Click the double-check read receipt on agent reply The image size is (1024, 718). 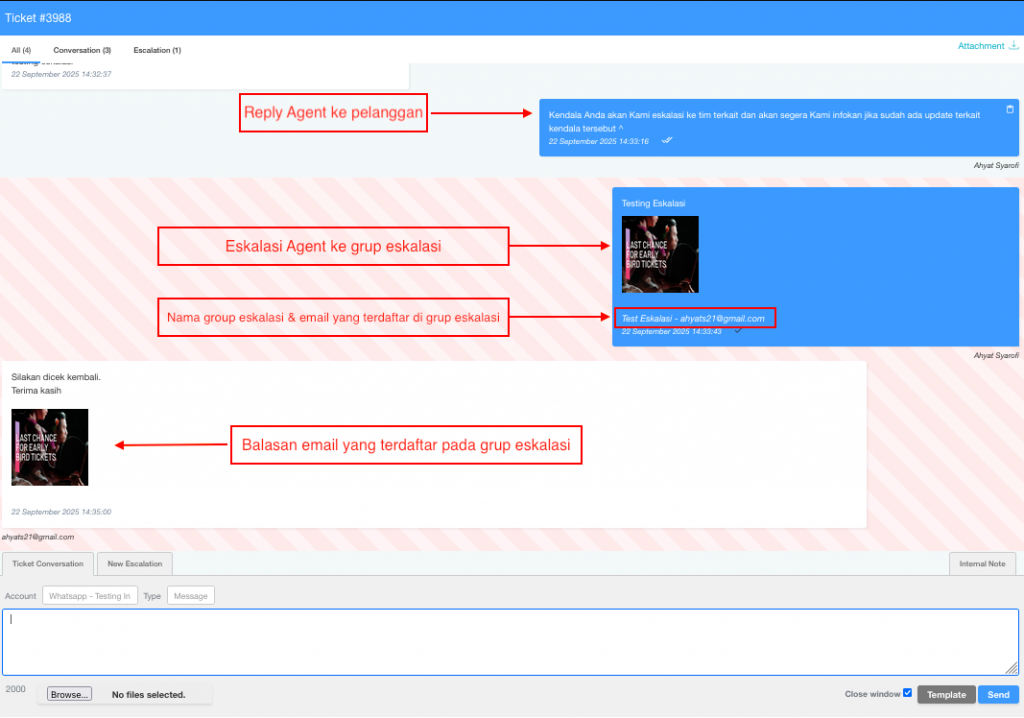(667, 141)
